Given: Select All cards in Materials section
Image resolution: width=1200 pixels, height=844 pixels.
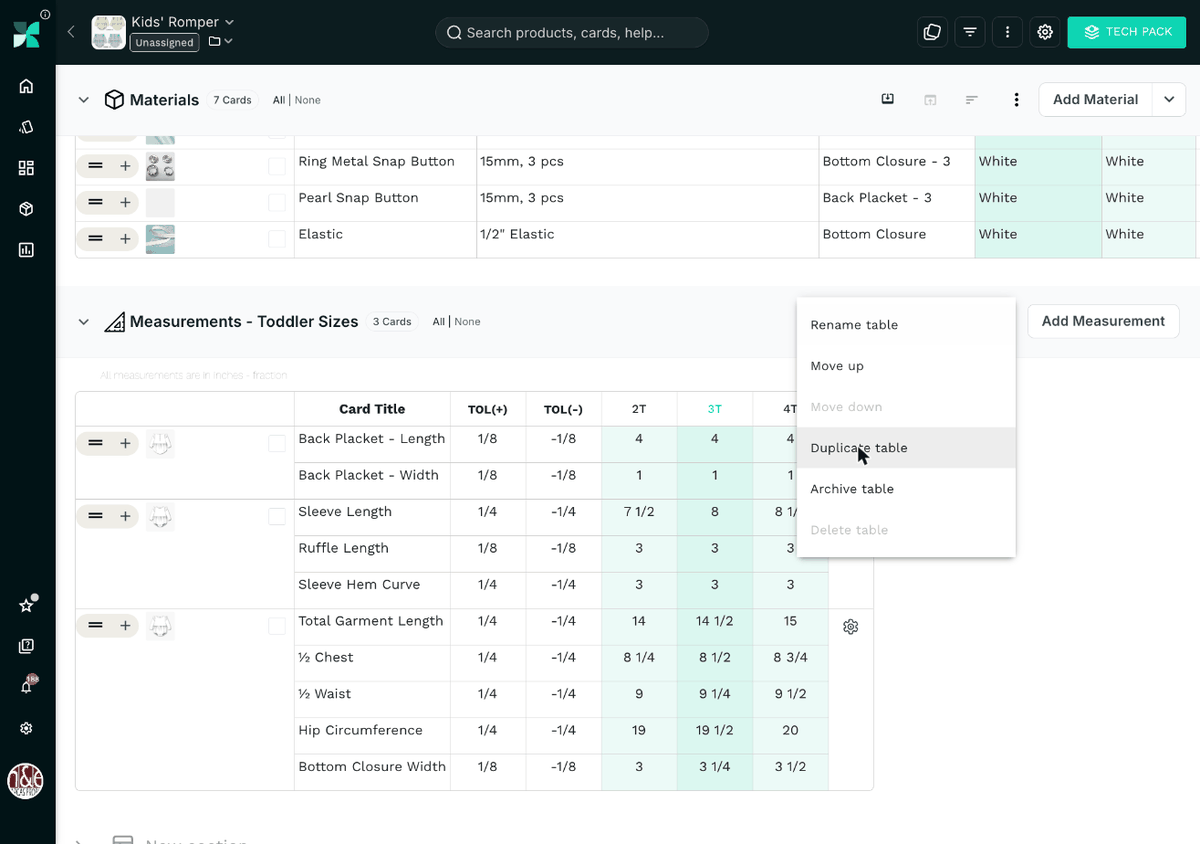Looking at the screenshot, I should pos(279,100).
